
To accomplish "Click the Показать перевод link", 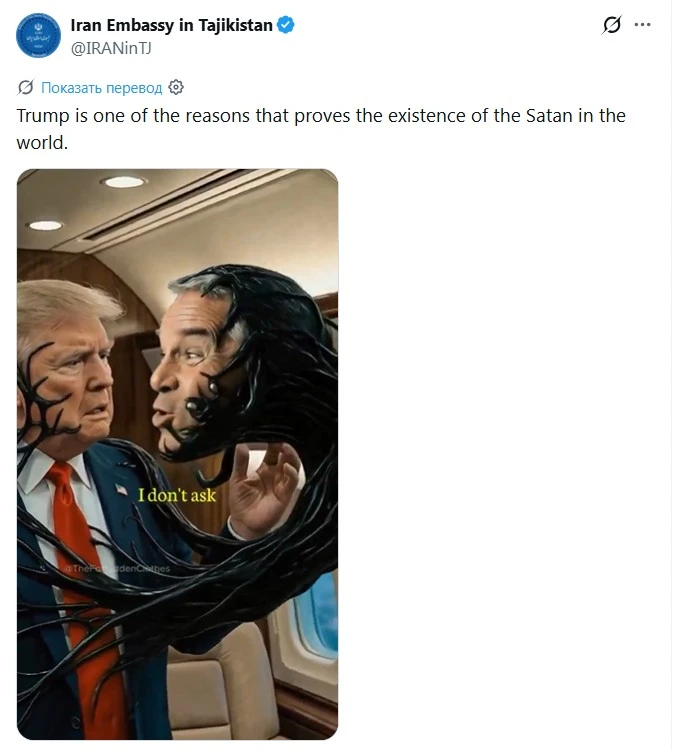I will 101,88.
